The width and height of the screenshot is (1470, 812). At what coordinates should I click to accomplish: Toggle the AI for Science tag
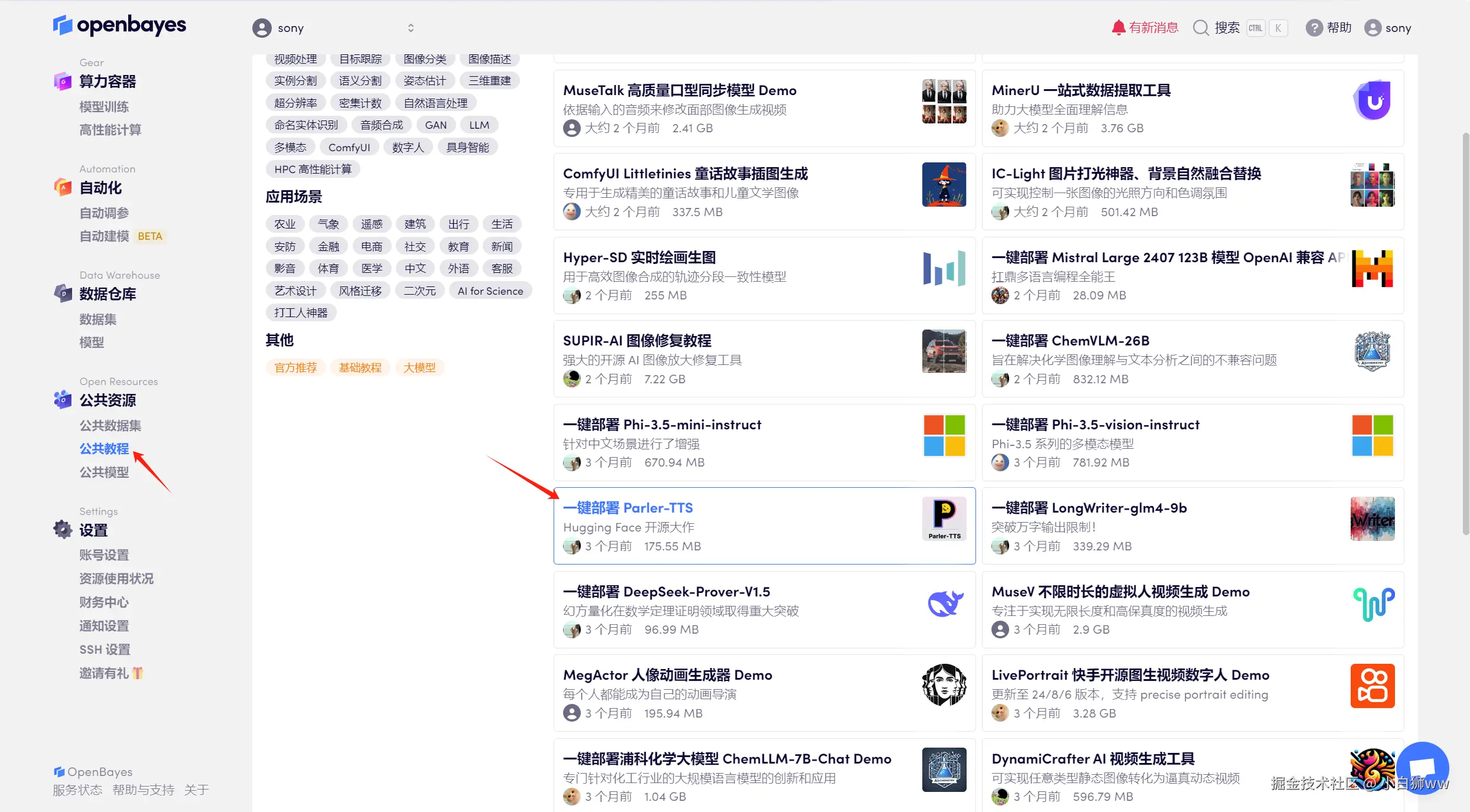(490, 291)
